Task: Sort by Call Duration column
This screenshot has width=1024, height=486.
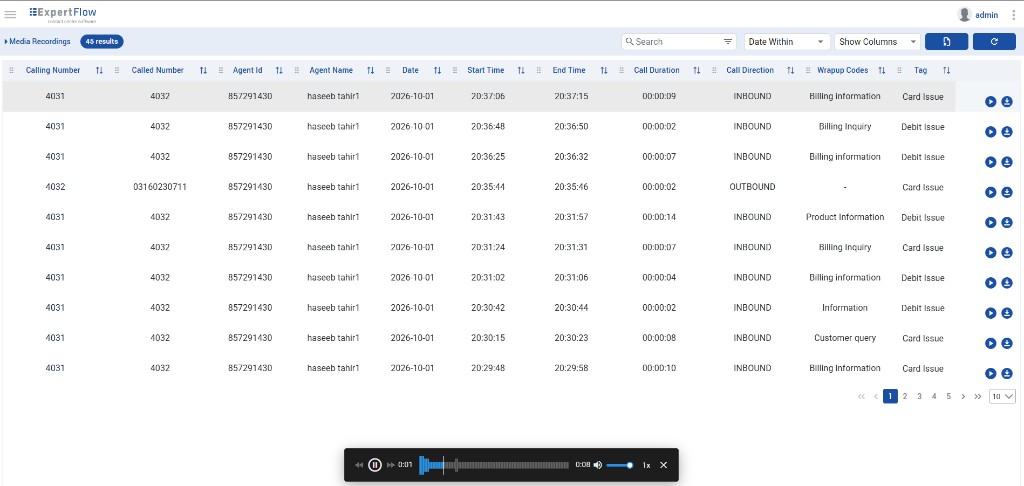Action: coord(696,71)
